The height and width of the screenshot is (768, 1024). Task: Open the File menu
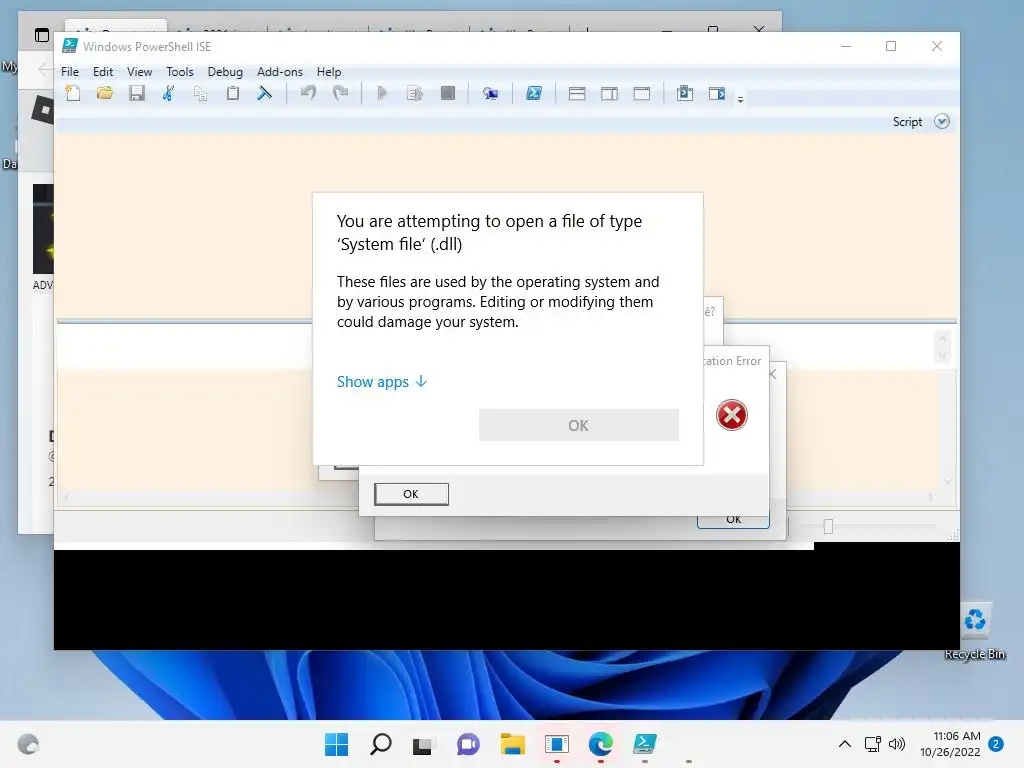70,72
